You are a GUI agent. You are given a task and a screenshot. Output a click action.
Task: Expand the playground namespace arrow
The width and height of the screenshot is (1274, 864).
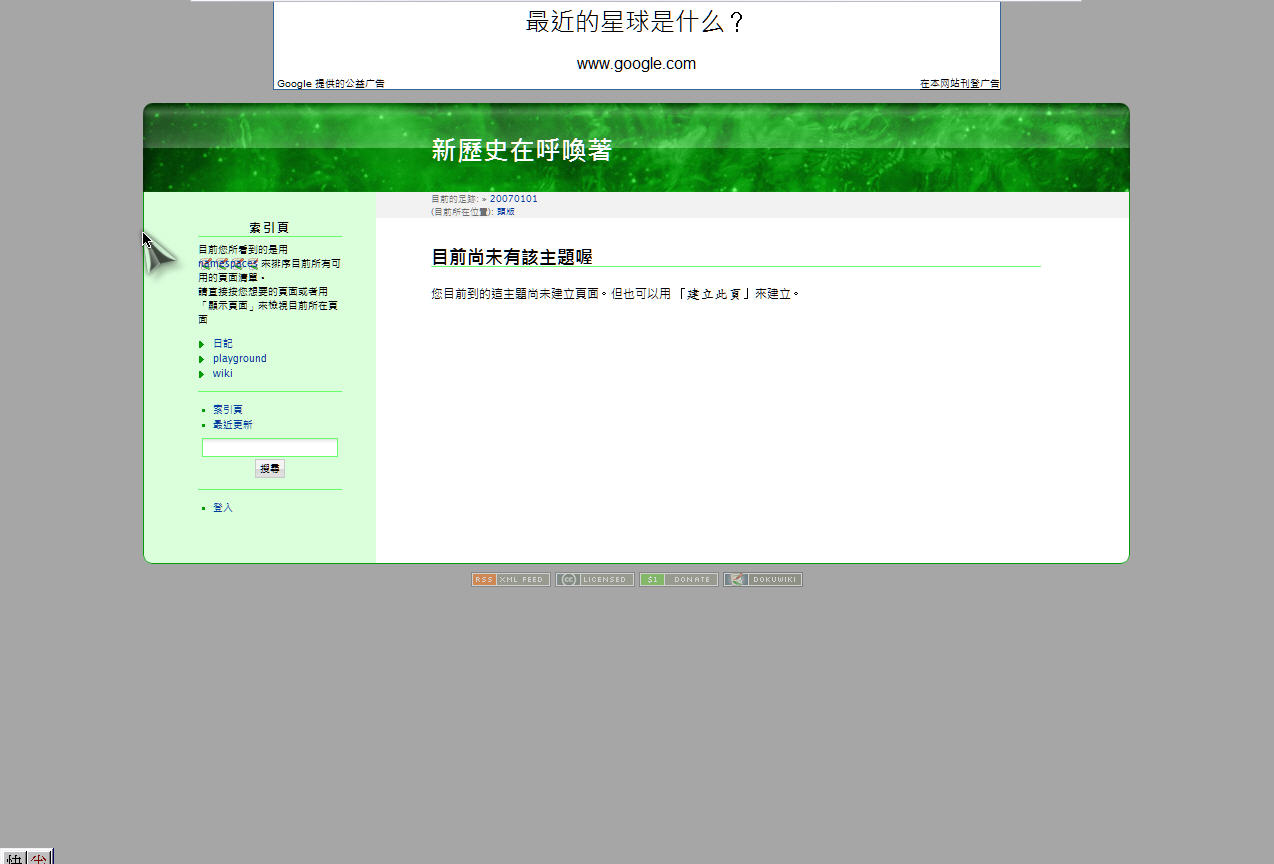pyautogui.click(x=202, y=359)
